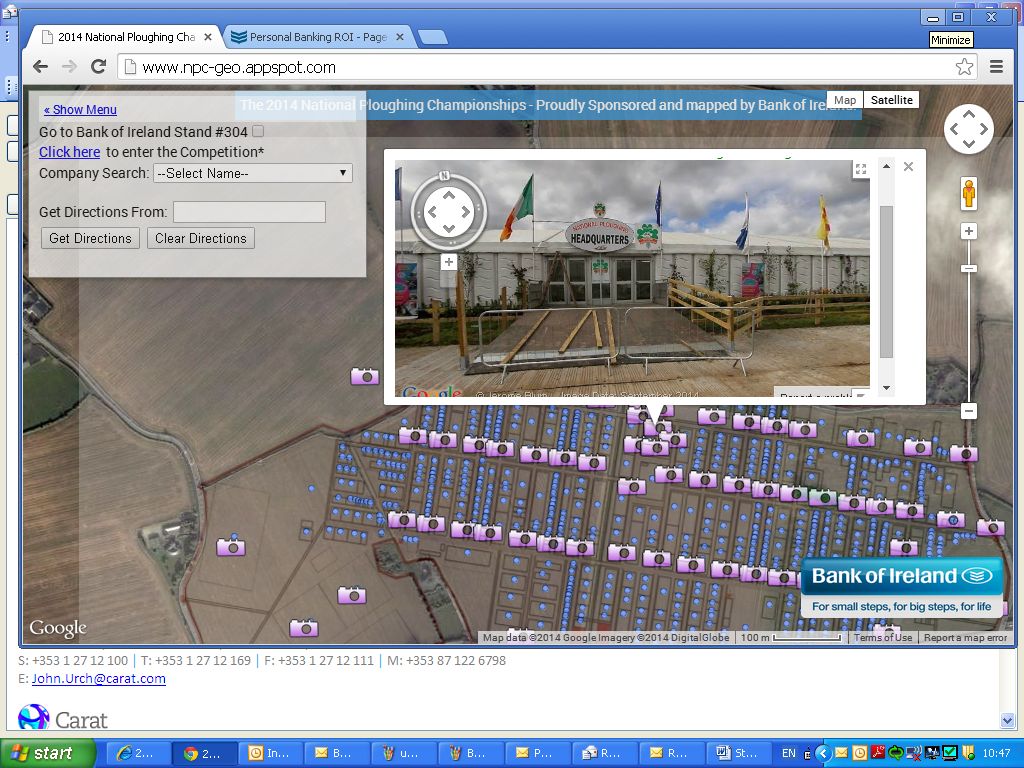Image resolution: width=1024 pixels, height=768 pixels.
Task: Click the Get Directions button
Action: click(x=90, y=238)
